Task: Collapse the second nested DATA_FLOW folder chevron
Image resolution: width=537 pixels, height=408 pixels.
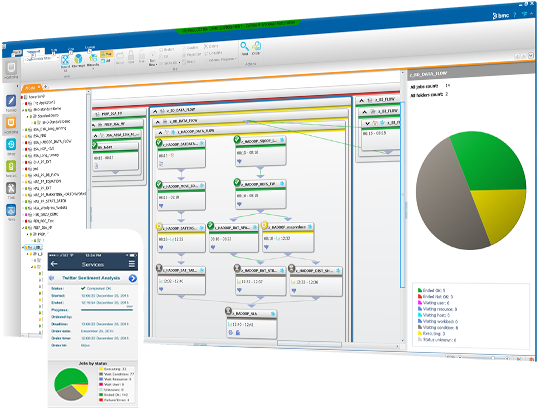Action: (x=158, y=122)
